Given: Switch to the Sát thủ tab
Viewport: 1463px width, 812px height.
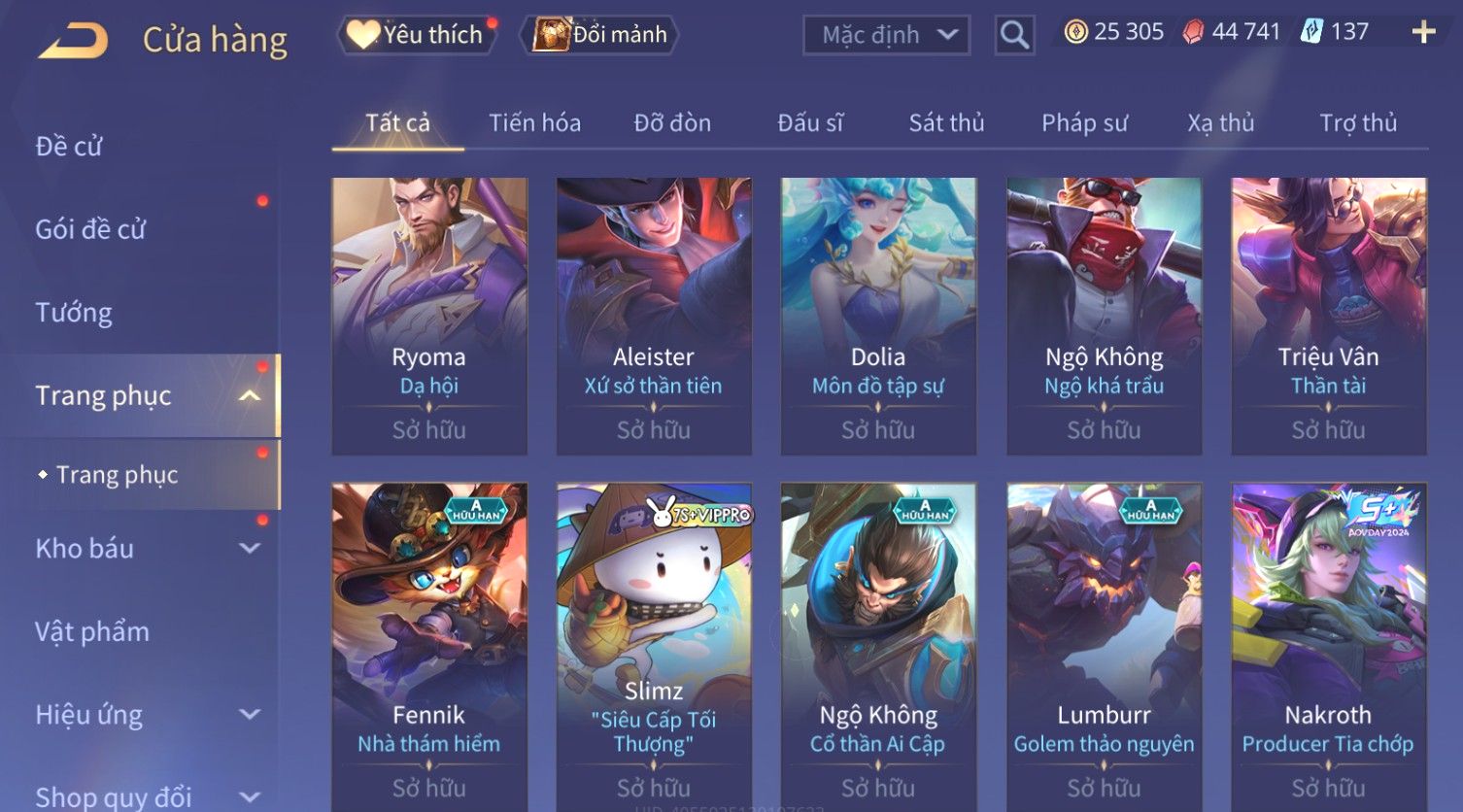Looking at the screenshot, I should click(x=946, y=122).
